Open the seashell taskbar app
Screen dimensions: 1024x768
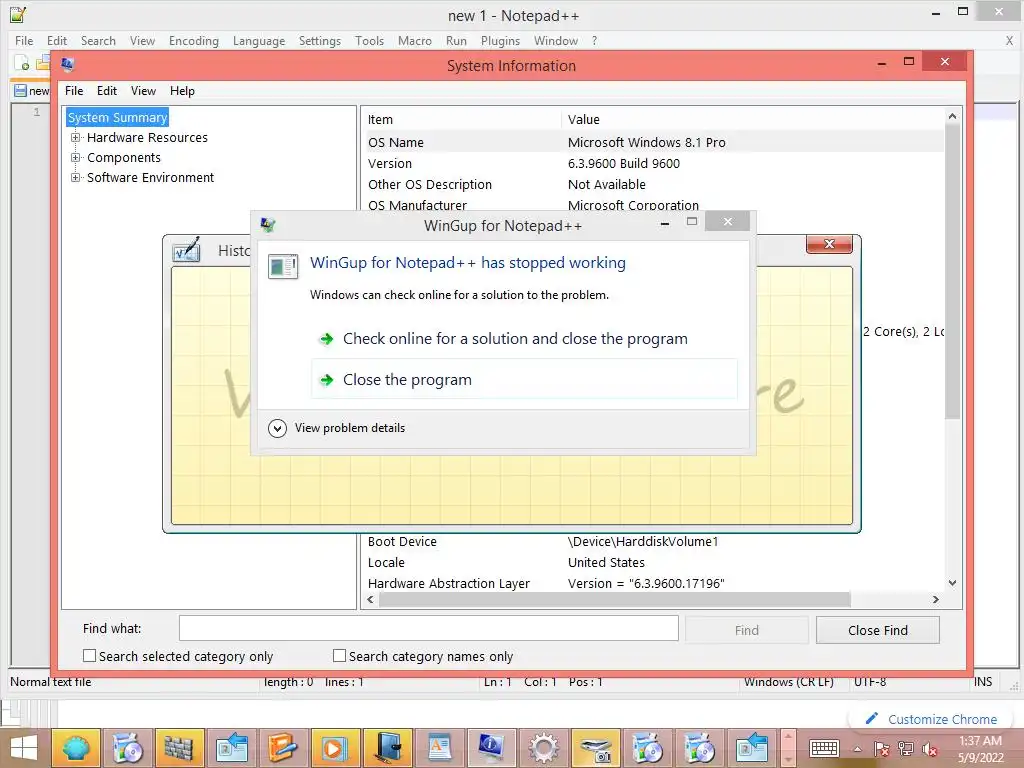tap(76, 748)
